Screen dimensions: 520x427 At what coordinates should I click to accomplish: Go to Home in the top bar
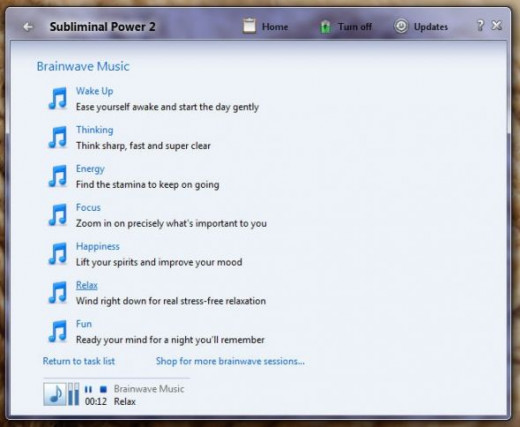[265, 26]
